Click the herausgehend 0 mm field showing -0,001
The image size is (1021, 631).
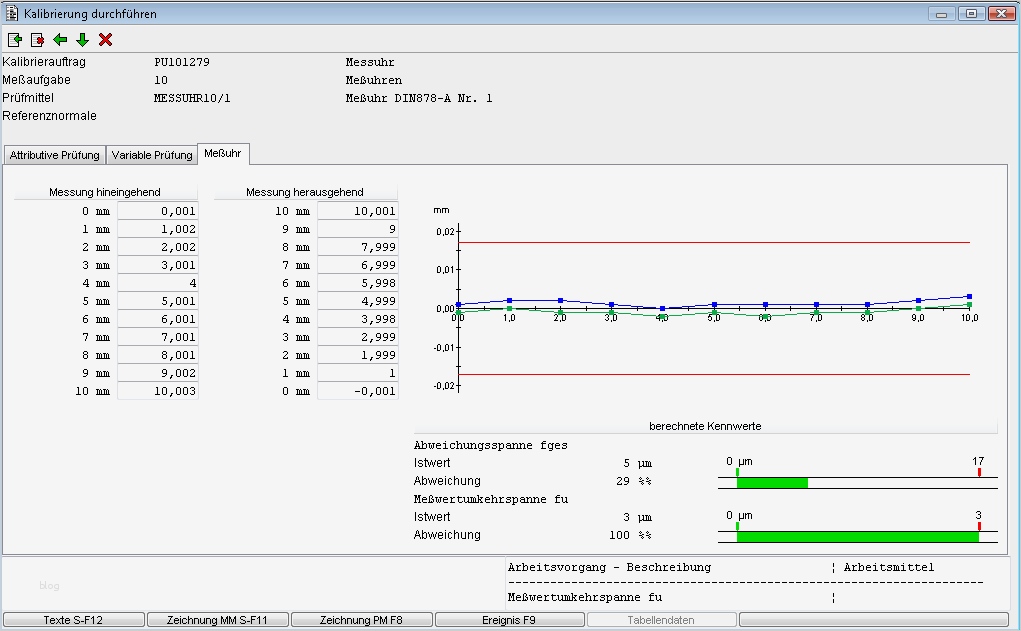pyautogui.click(x=358, y=391)
